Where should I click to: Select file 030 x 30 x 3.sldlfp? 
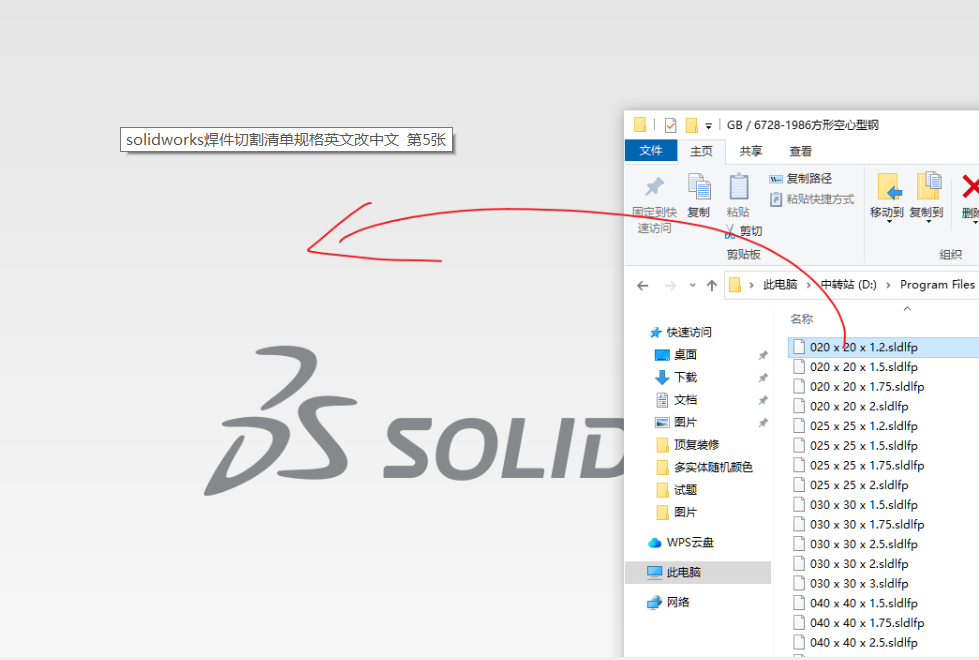coord(859,584)
